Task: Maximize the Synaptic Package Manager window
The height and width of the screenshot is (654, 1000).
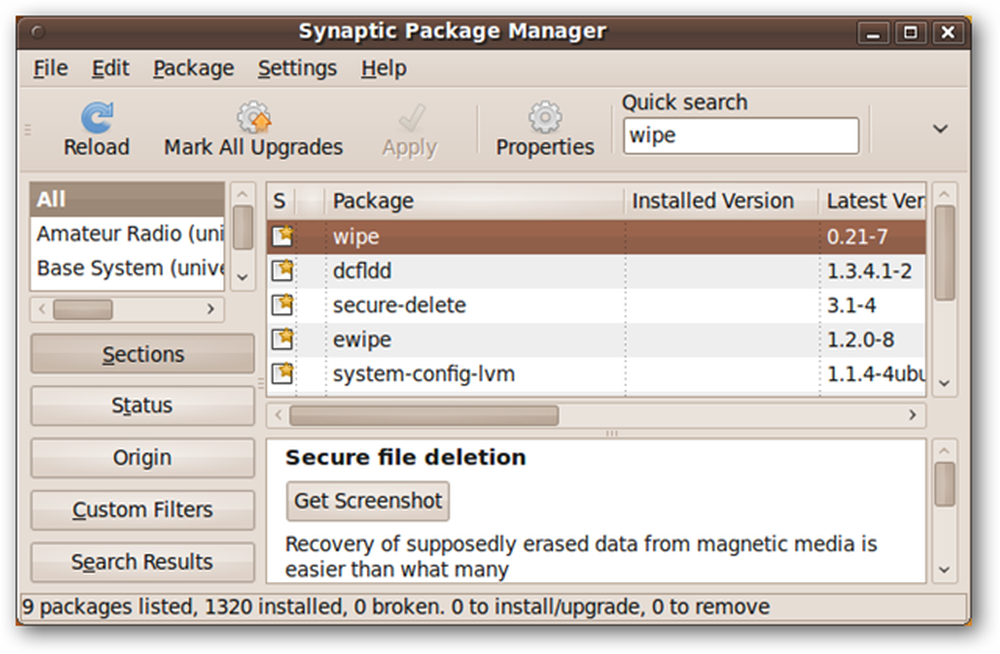Action: (910, 32)
